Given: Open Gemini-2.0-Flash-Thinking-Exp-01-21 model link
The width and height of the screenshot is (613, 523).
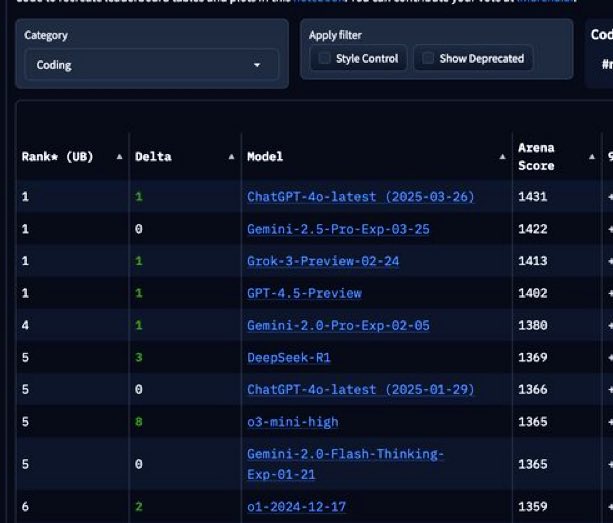Looking at the screenshot, I should (x=345, y=464).
